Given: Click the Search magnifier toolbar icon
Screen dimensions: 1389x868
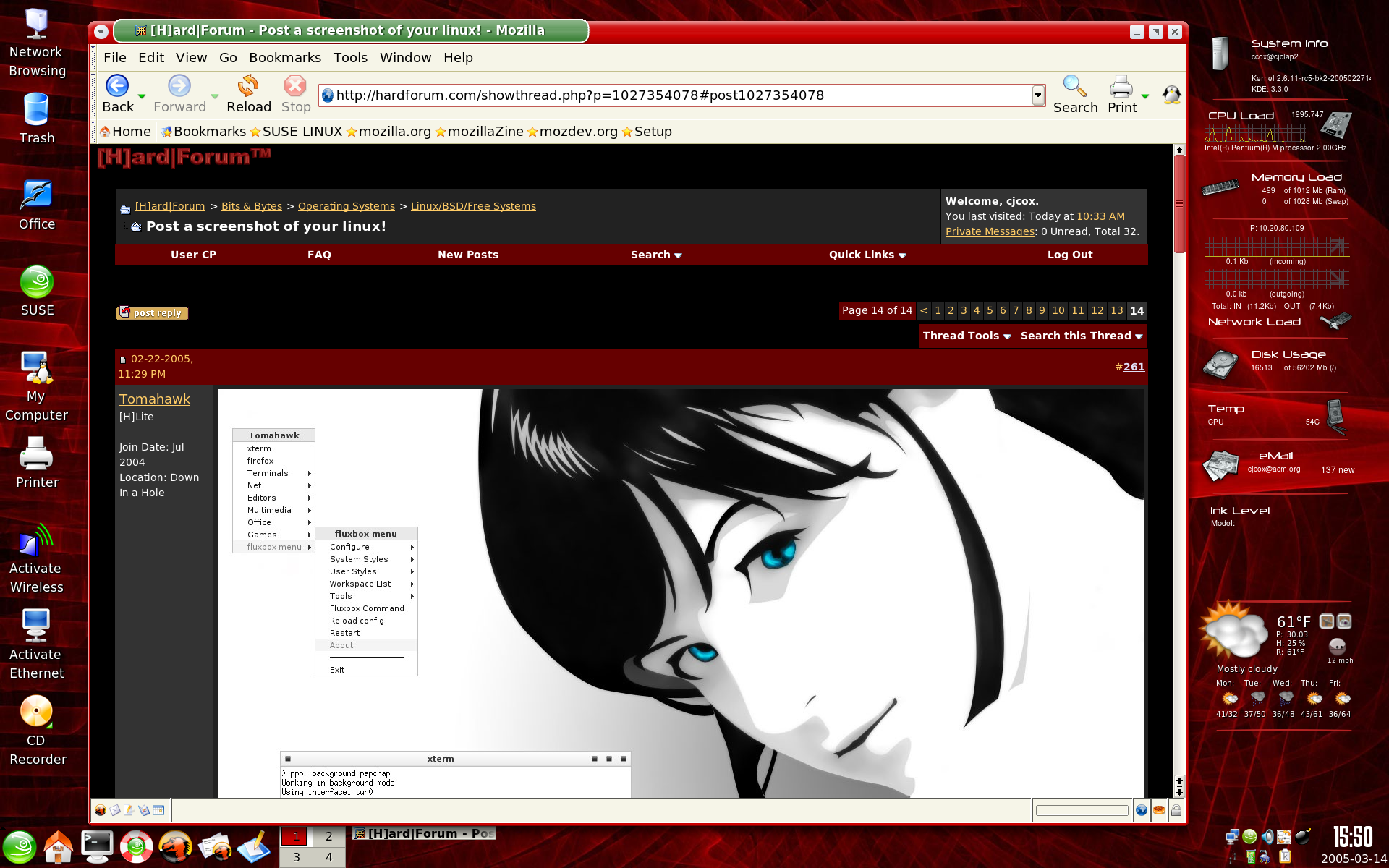Looking at the screenshot, I should pos(1074,86).
